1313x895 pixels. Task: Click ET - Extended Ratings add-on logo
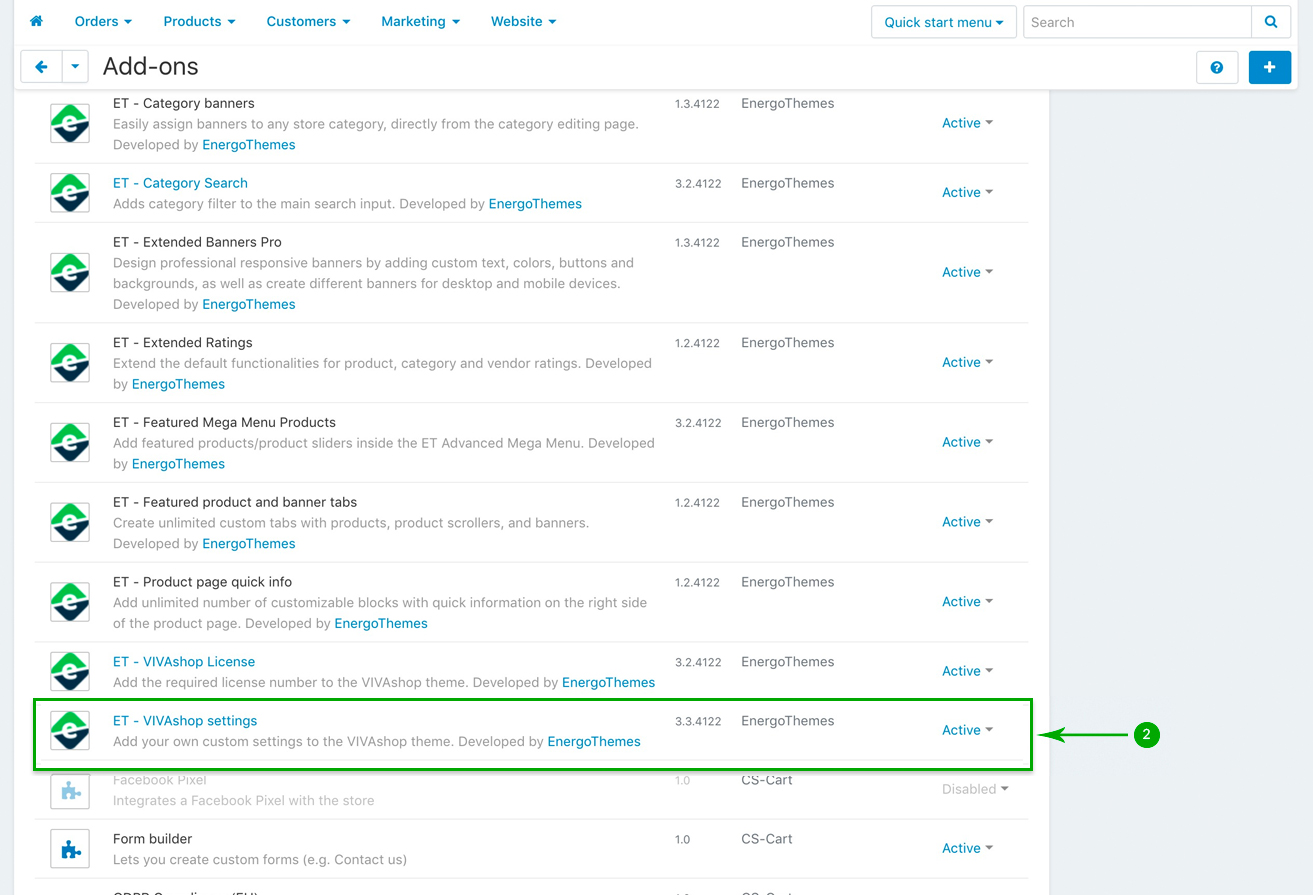tap(70, 362)
